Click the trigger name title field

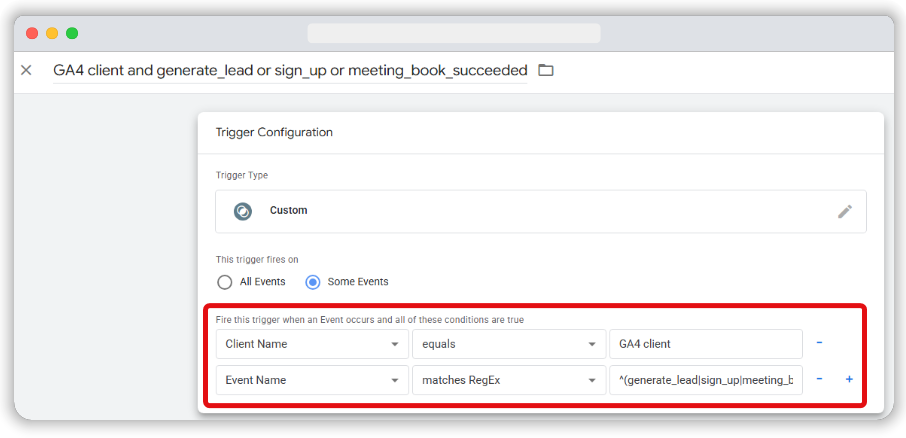pyautogui.click(x=290, y=70)
